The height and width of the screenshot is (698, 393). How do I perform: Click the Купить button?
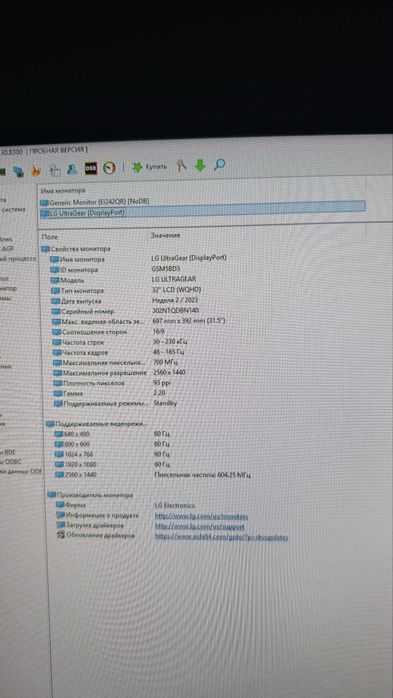click(x=150, y=167)
